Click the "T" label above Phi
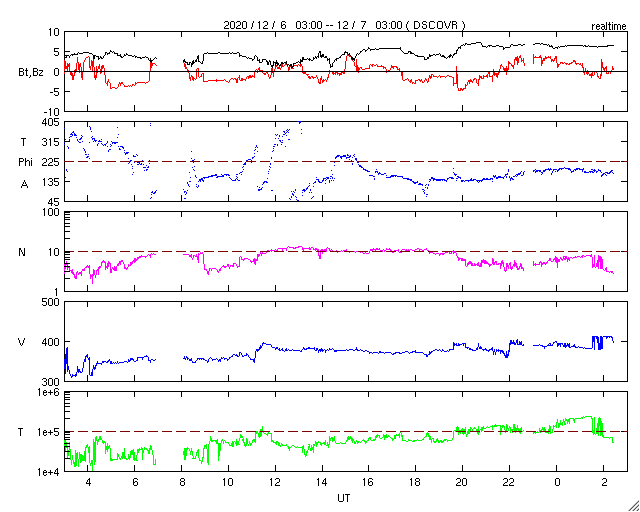This screenshot has height=512, width=640. 23,142
